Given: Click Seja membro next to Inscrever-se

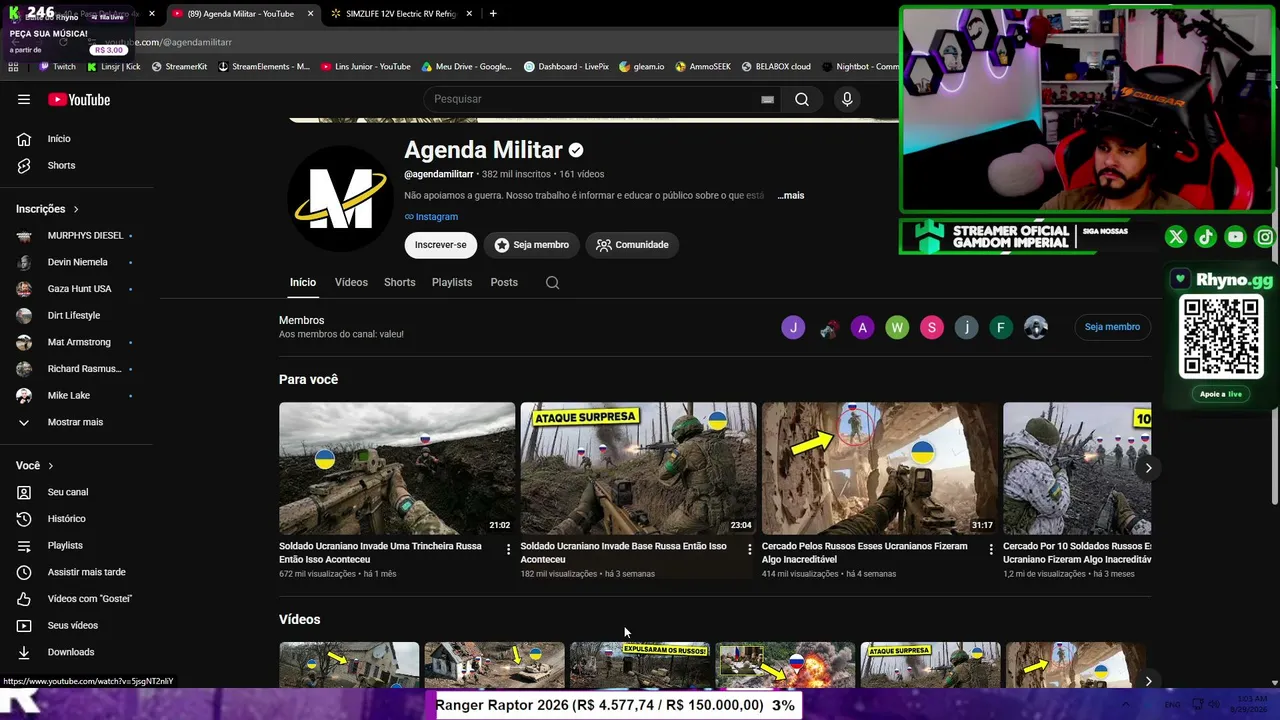Looking at the screenshot, I should 532,245.
